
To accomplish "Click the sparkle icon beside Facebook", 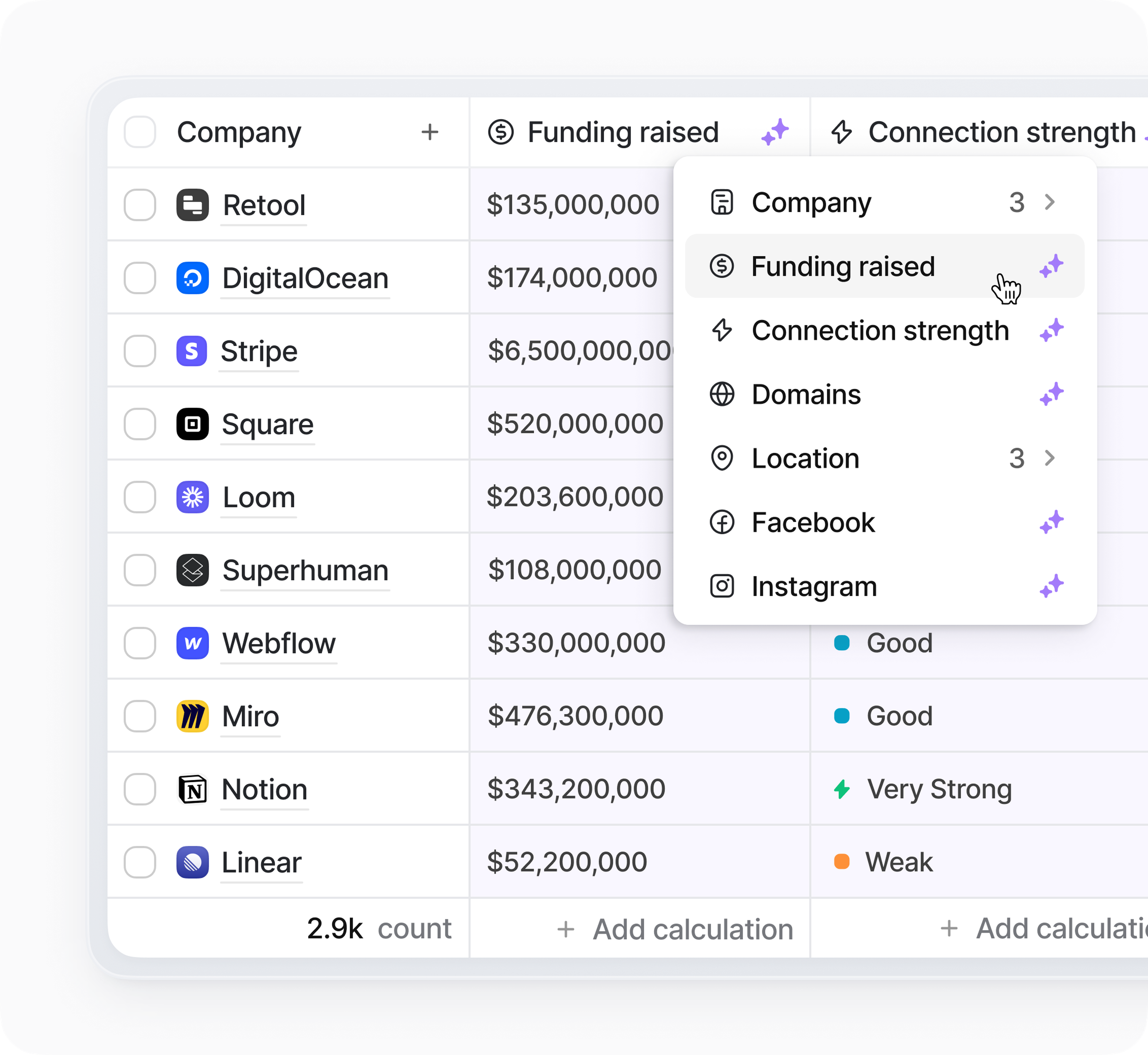I will pos(1051,522).
